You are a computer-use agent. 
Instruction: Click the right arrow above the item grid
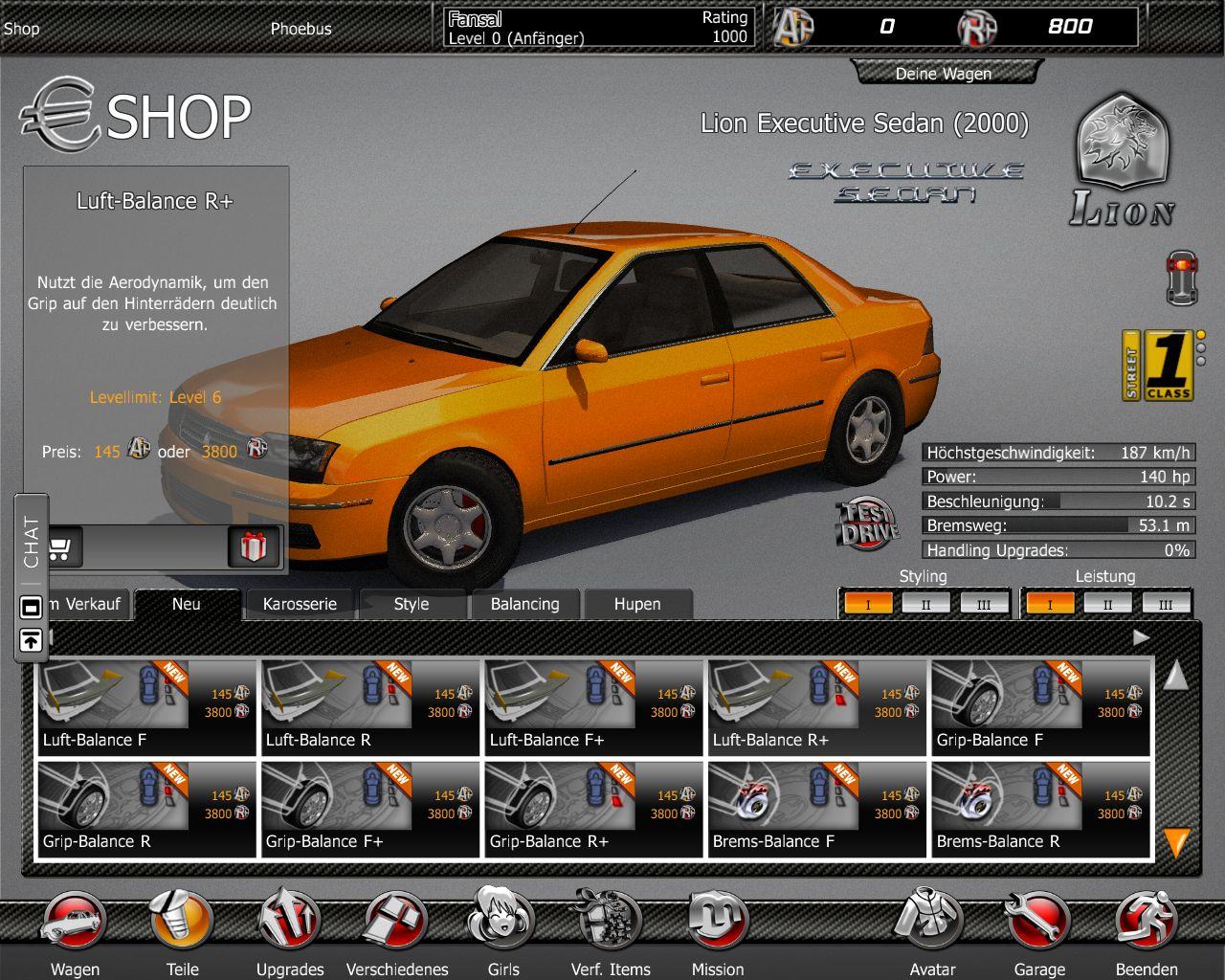(1141, 637)
